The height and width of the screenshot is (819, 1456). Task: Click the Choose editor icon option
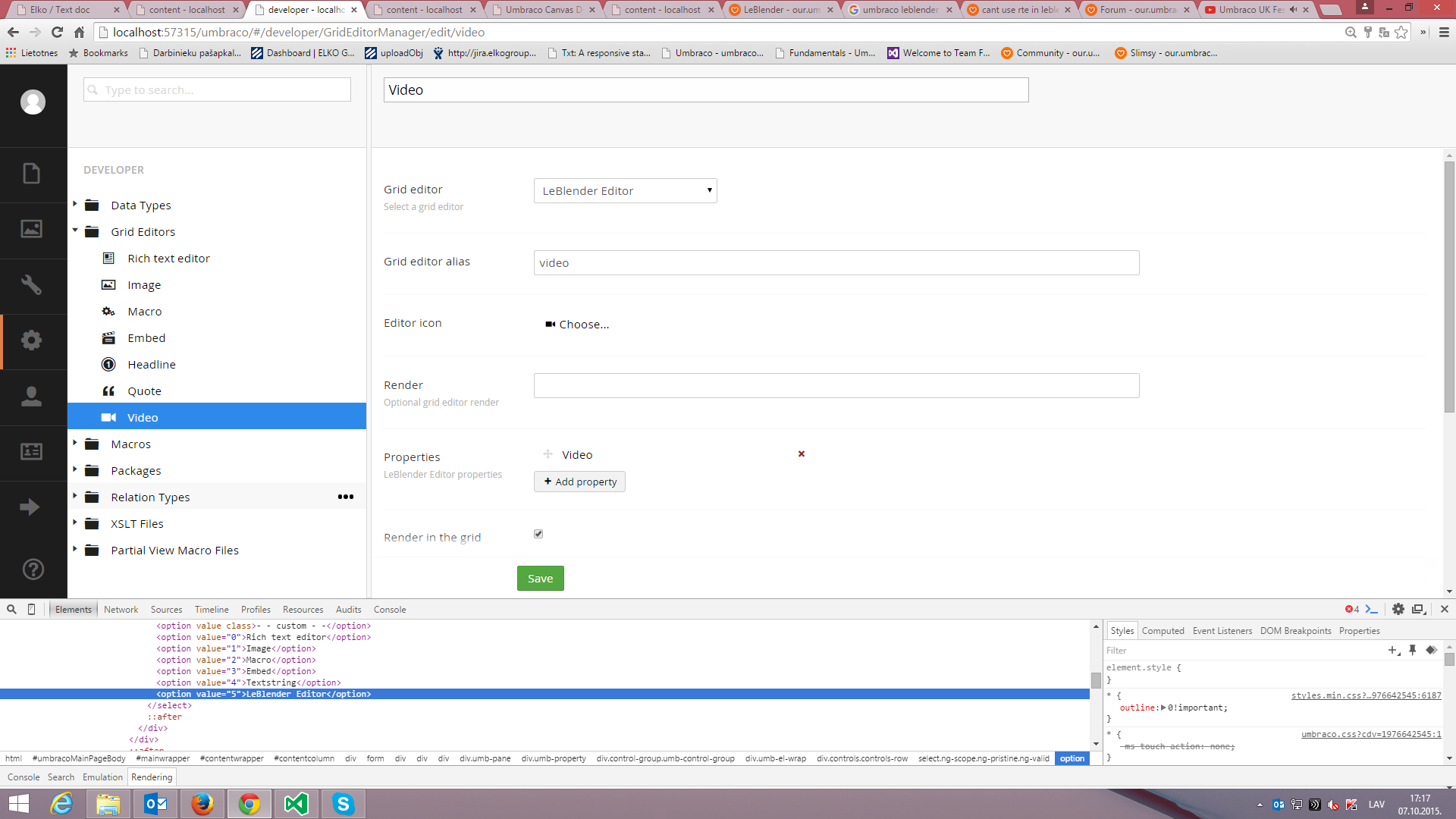click(x=577, y=323)
